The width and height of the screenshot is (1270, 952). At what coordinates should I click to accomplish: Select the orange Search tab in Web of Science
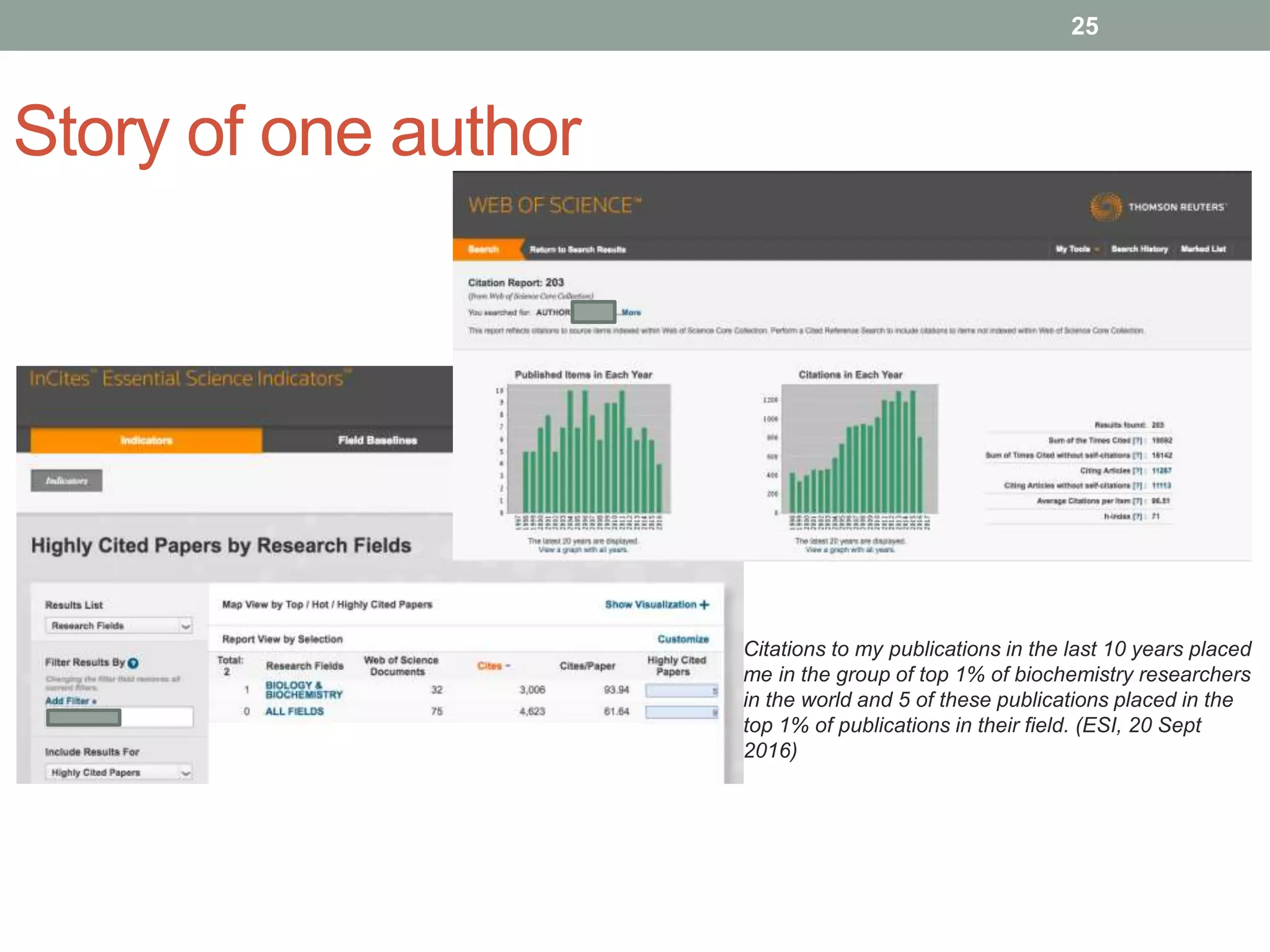(488, 249)
